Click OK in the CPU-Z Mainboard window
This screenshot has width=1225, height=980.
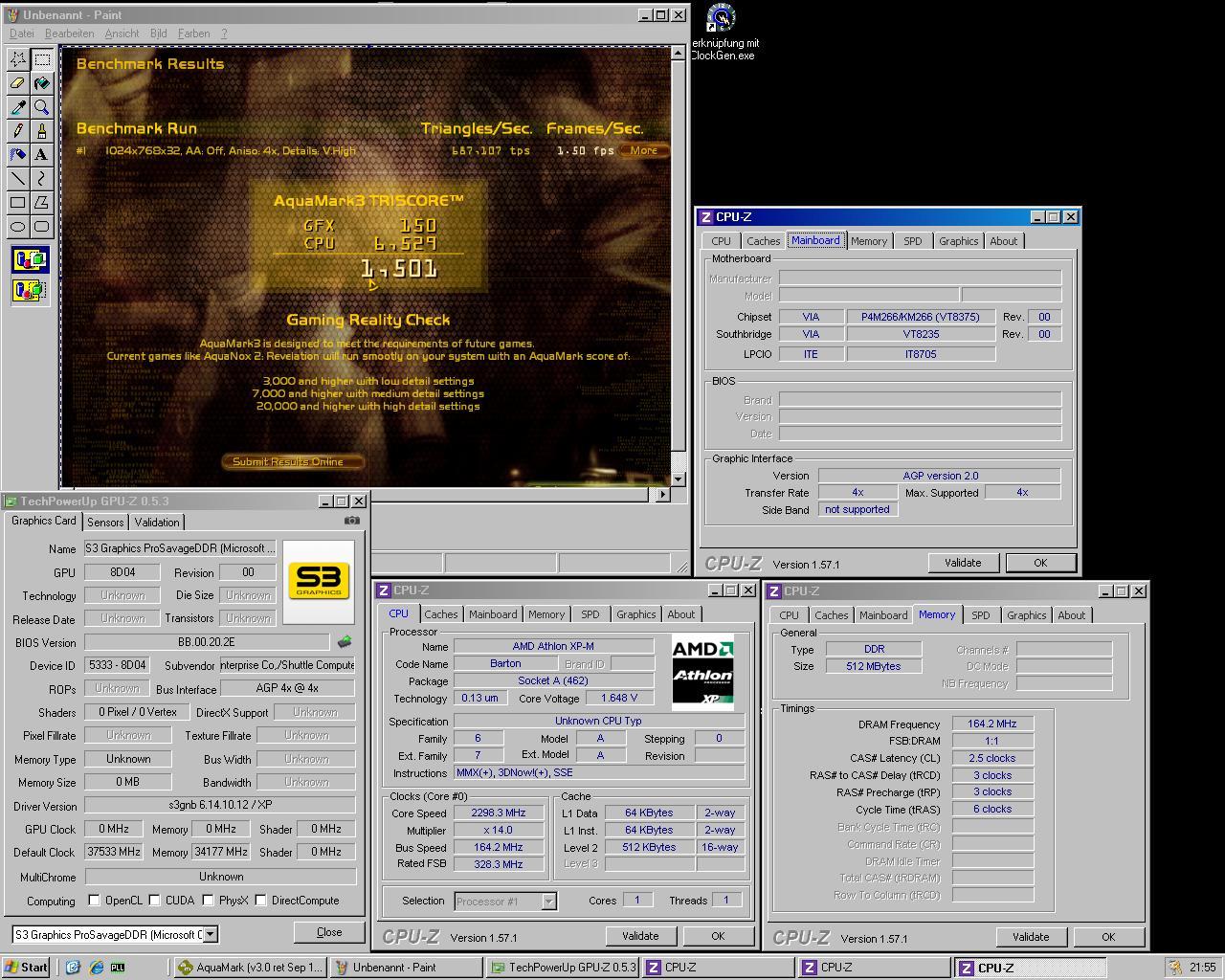coord(1040,563)
